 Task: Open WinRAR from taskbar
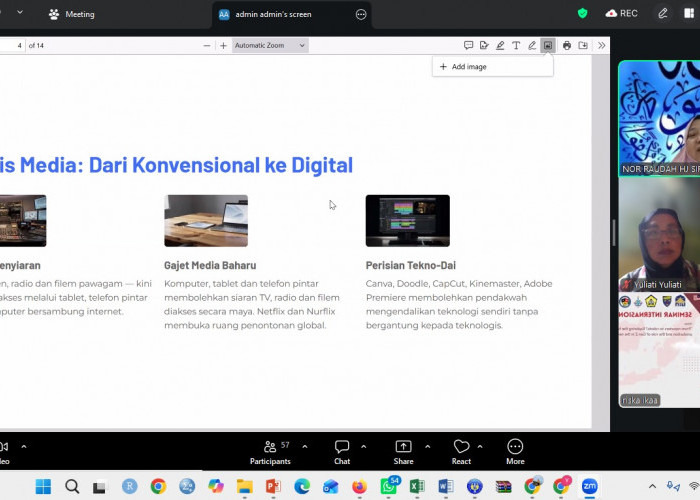pos(503,486)
